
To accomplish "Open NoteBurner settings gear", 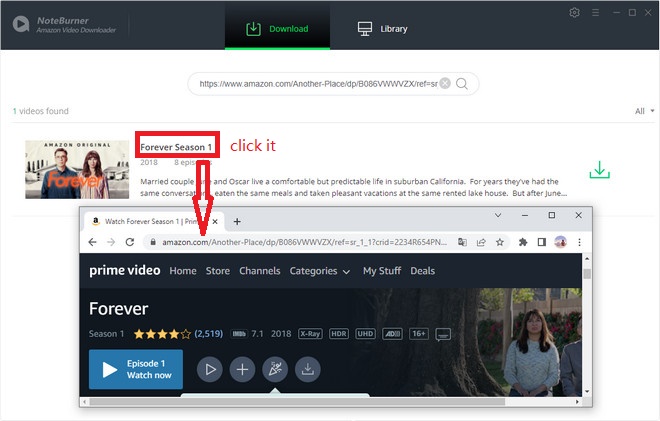I will coord(574,13).
